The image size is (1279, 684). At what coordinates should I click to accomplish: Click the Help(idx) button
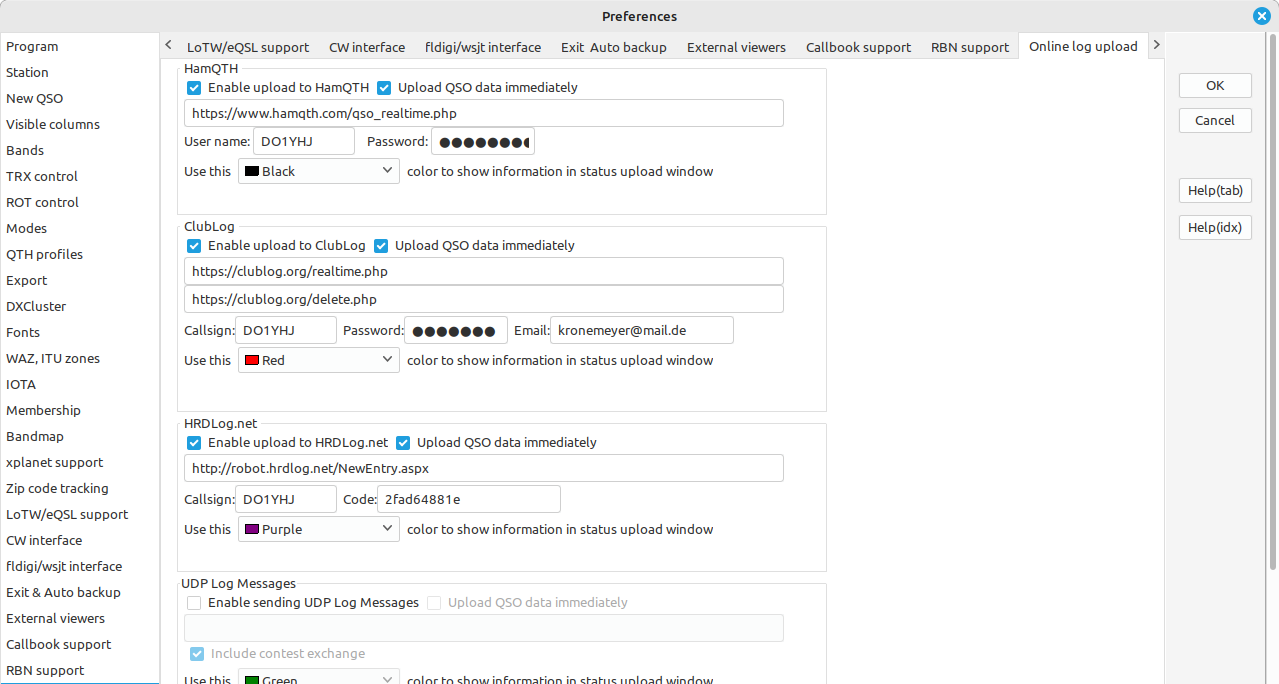click(1214, 228)
